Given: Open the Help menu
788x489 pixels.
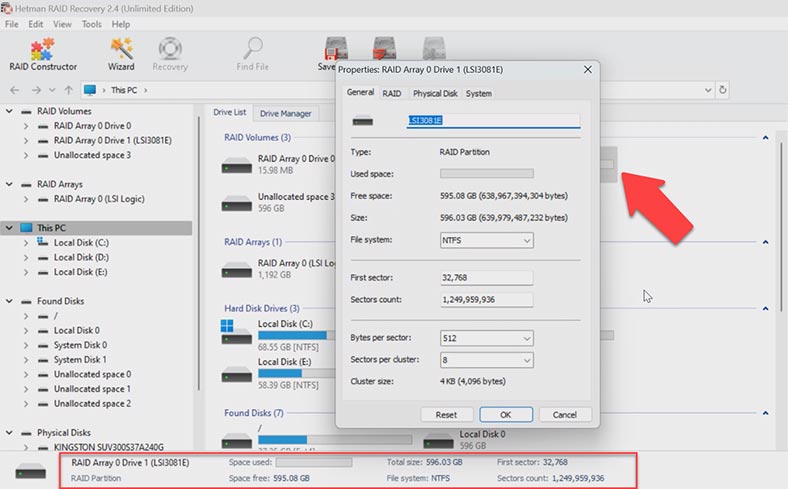Looking at the screenshot, I should click(121, 24).
